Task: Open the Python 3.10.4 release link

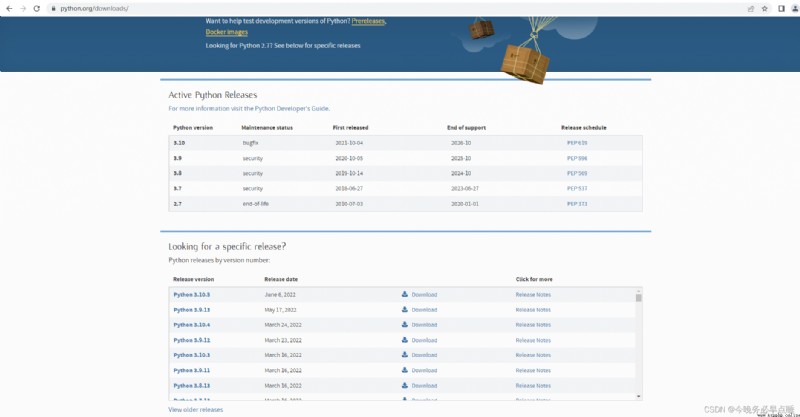Action: click(x=191, y=325)
